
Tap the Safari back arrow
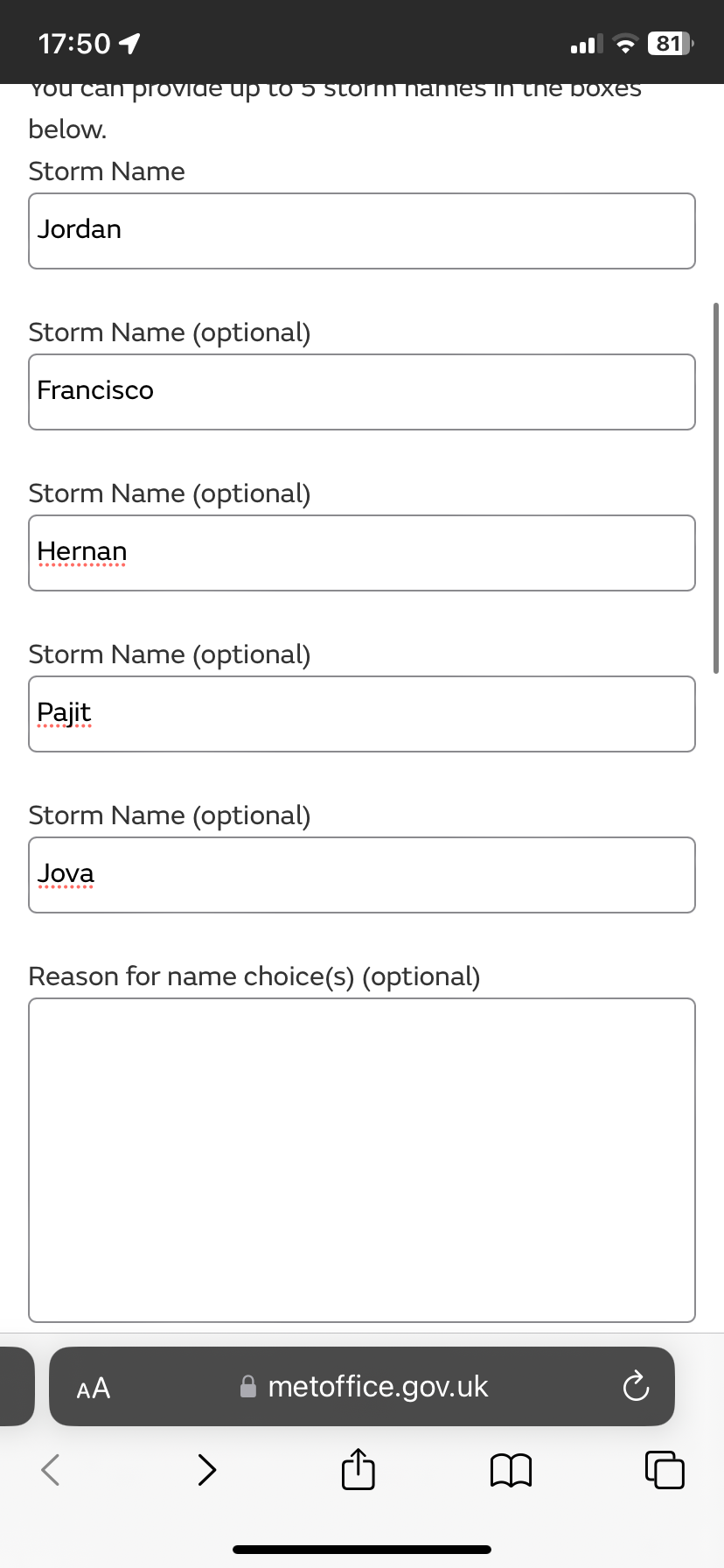click(51, 1469)
